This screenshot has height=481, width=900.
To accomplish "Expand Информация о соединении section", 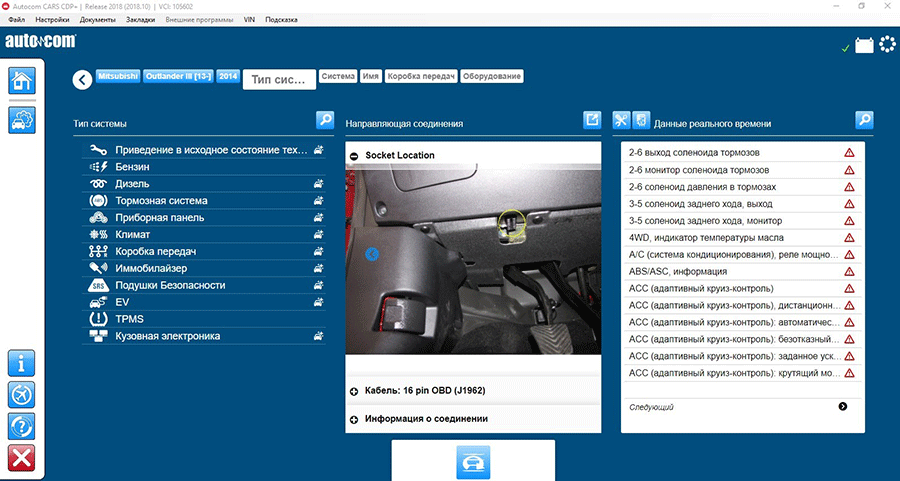I will tap(354, 420).
